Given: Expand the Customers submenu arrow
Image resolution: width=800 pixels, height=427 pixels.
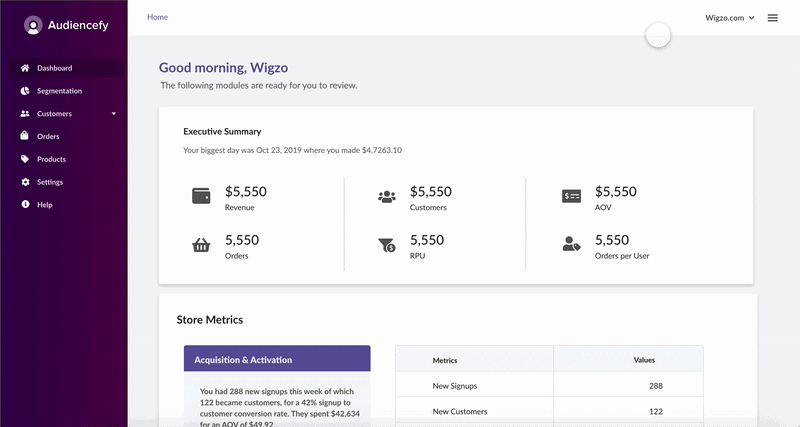Looking at the screenshot, I should click(114, 114).
